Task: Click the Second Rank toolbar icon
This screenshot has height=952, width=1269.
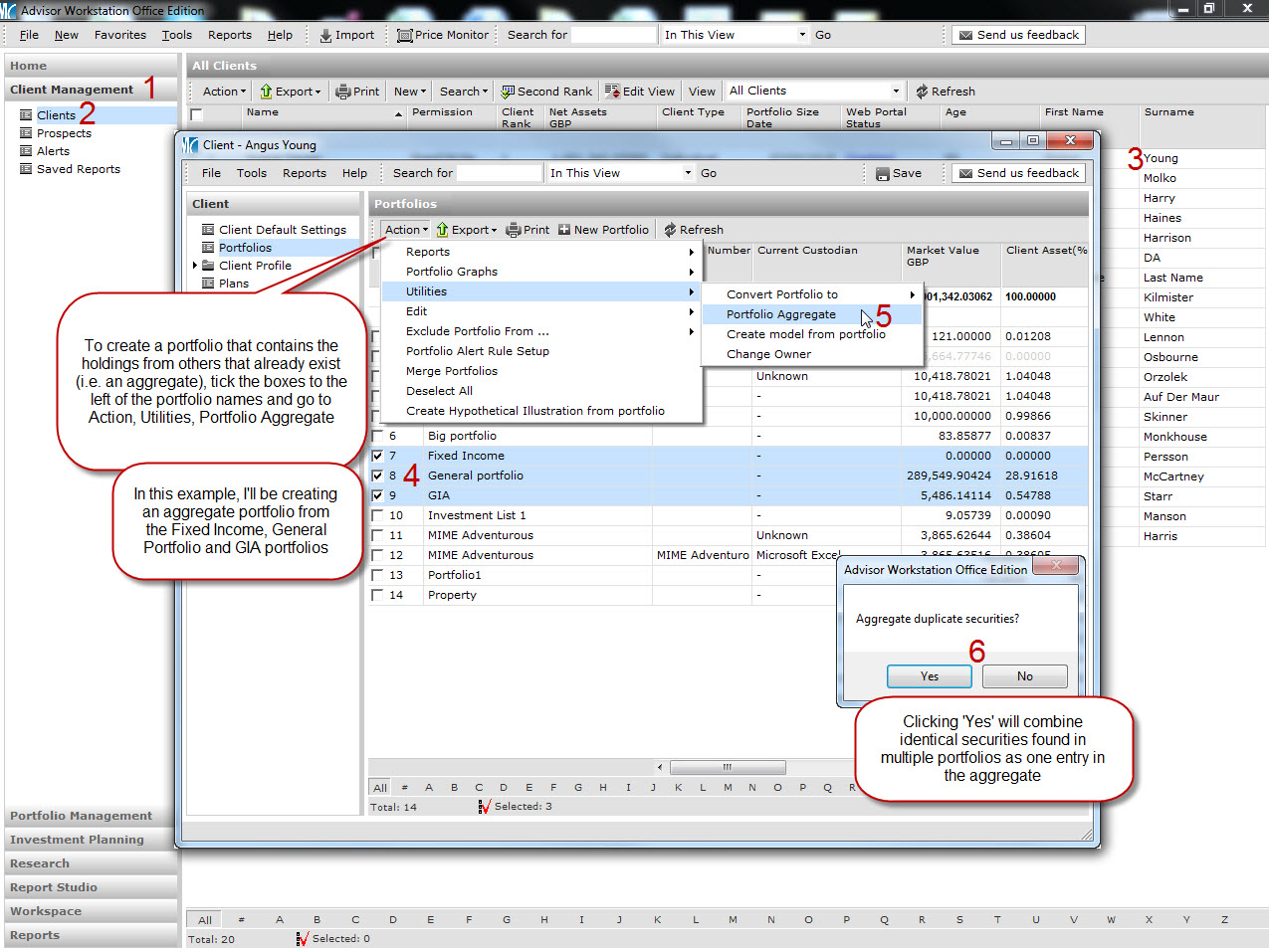Action: (508, 92)
